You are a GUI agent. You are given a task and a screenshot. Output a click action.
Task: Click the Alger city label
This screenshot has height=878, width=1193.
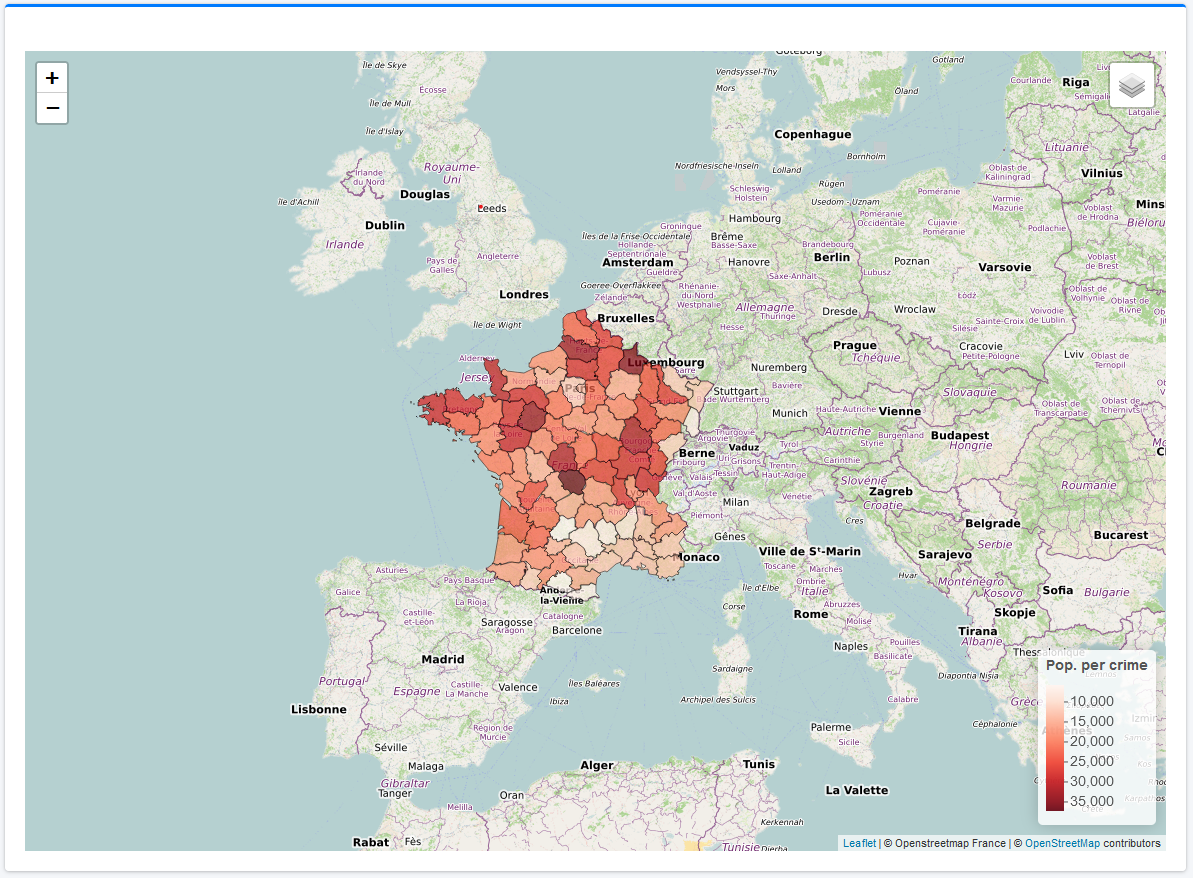tap(597, 765)
